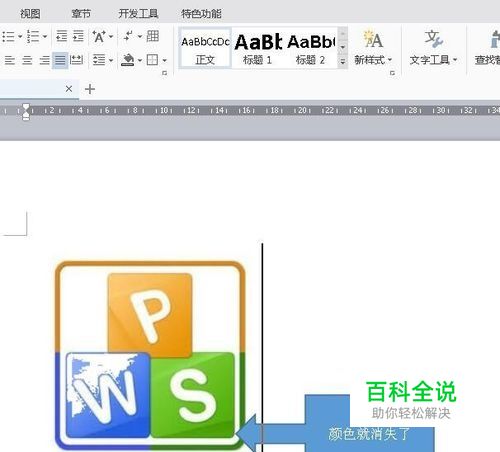Image resolution: width=500 pixels, height=452 pixels.
Task: Toggle justify alignment
Action: pos(60,60)
